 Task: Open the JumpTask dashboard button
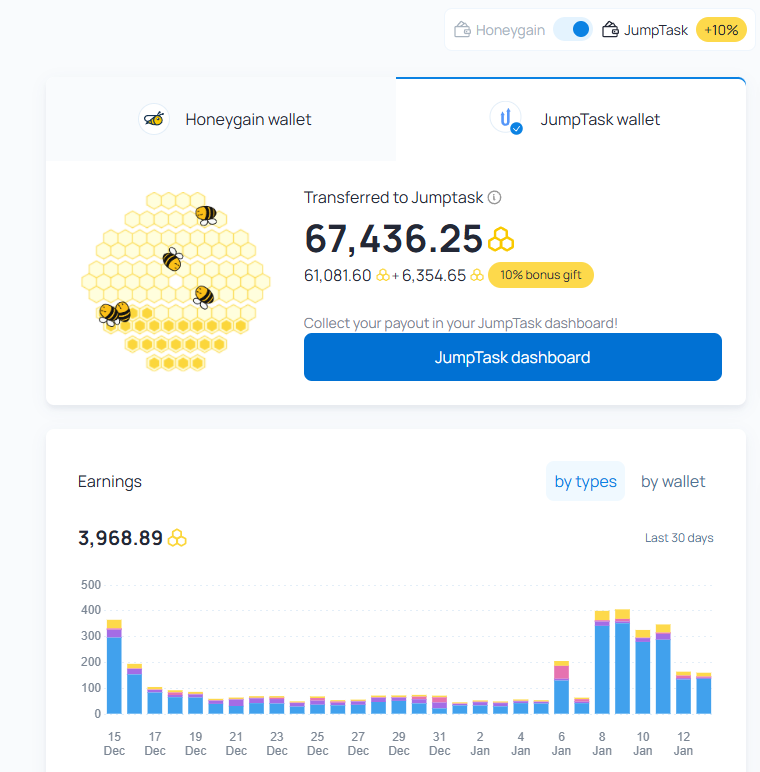(x=512, y=357)
